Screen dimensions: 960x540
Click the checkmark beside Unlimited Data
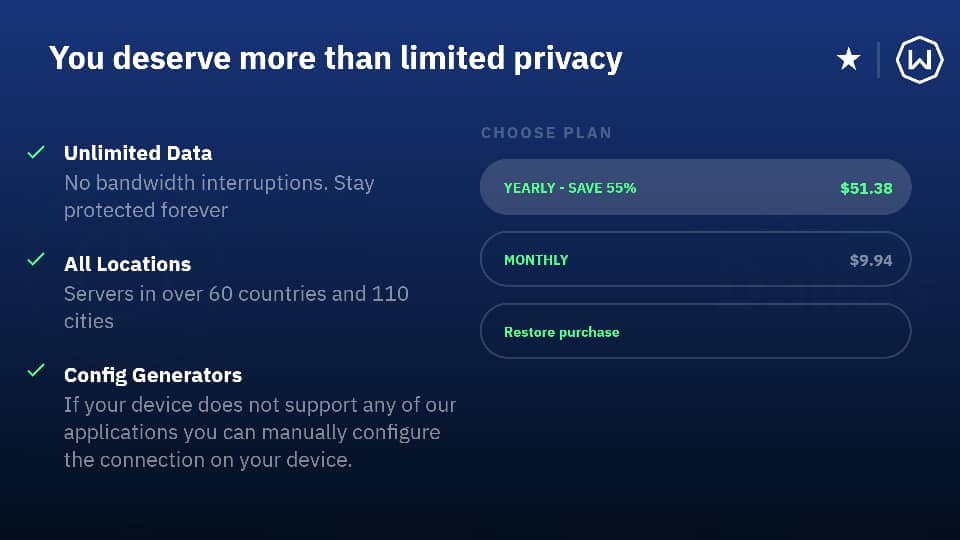(36, 153)
